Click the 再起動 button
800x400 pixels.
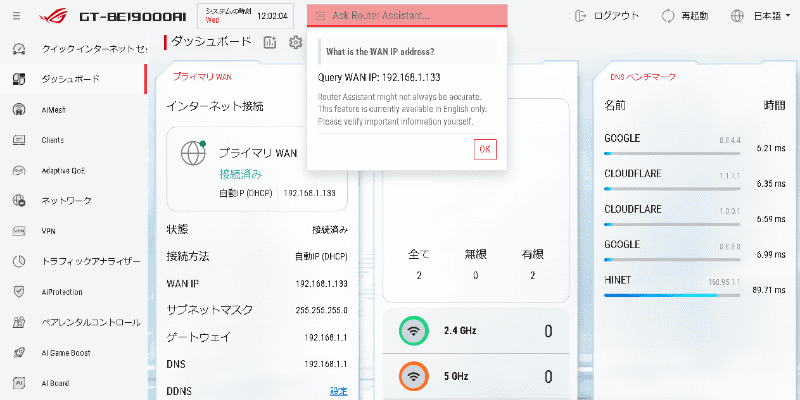(695, 16)
